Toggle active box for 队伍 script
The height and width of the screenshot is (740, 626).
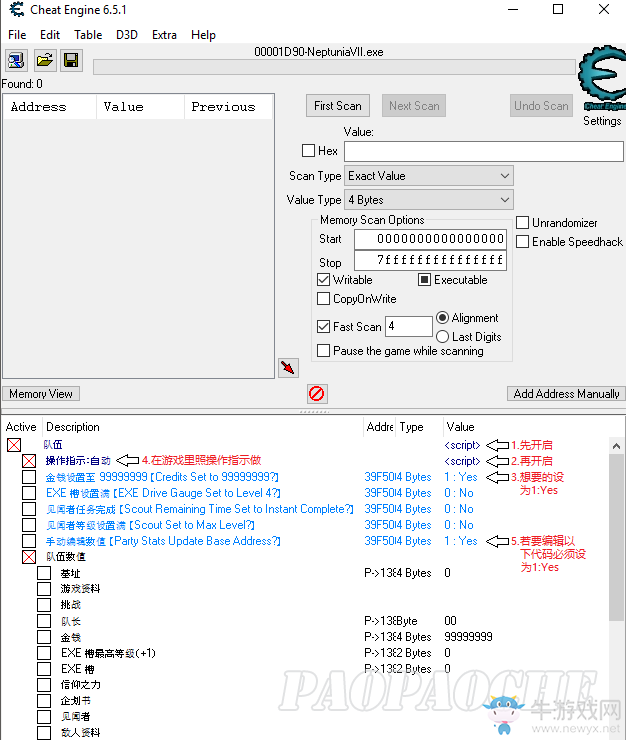point(14,445)
